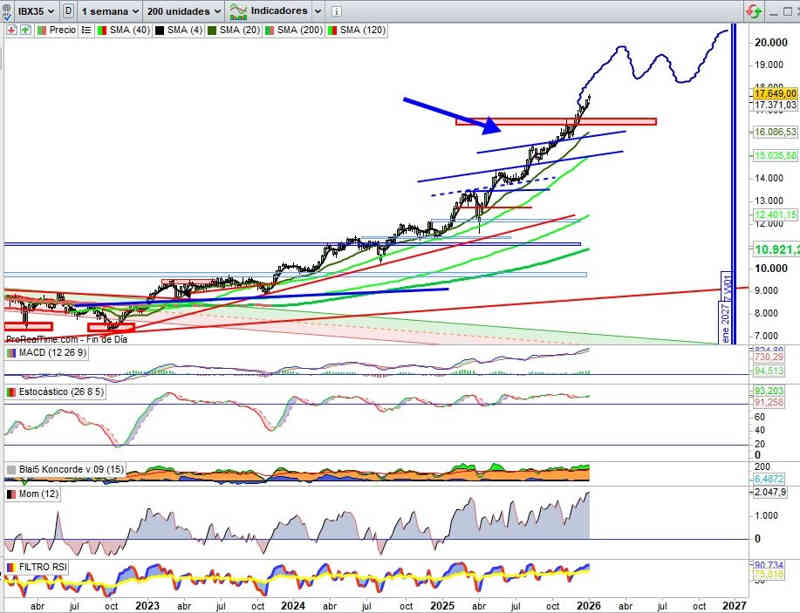Open the '200 unidades' dropdown
This screenshot has width=800, height=613.
(x=183, y=11)
